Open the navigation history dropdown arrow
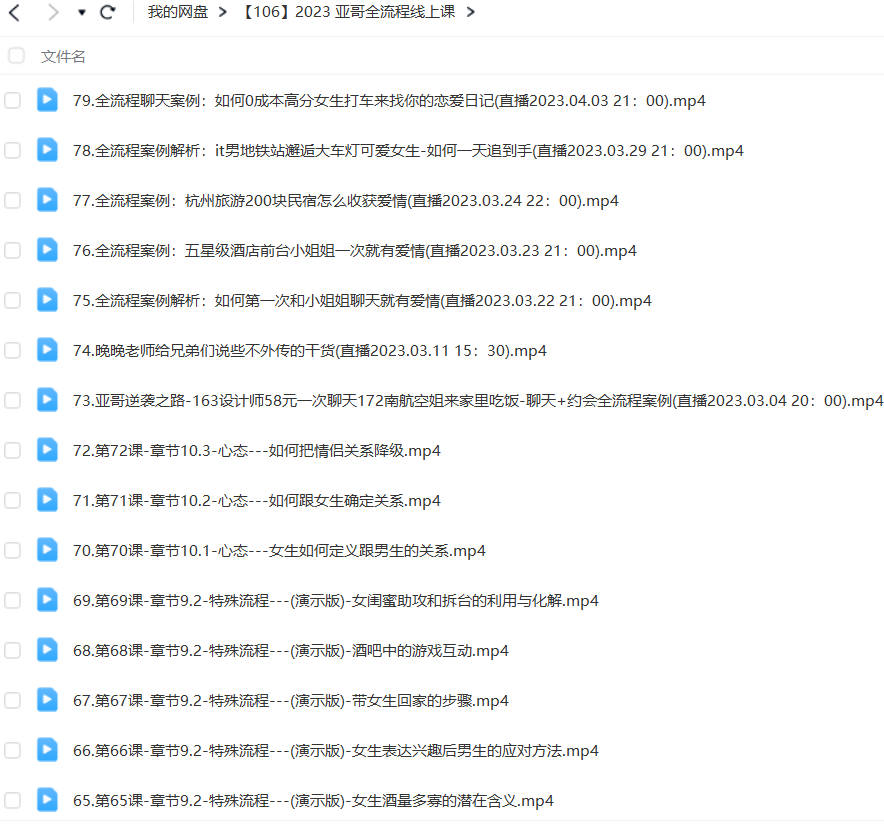 [82, 12]
